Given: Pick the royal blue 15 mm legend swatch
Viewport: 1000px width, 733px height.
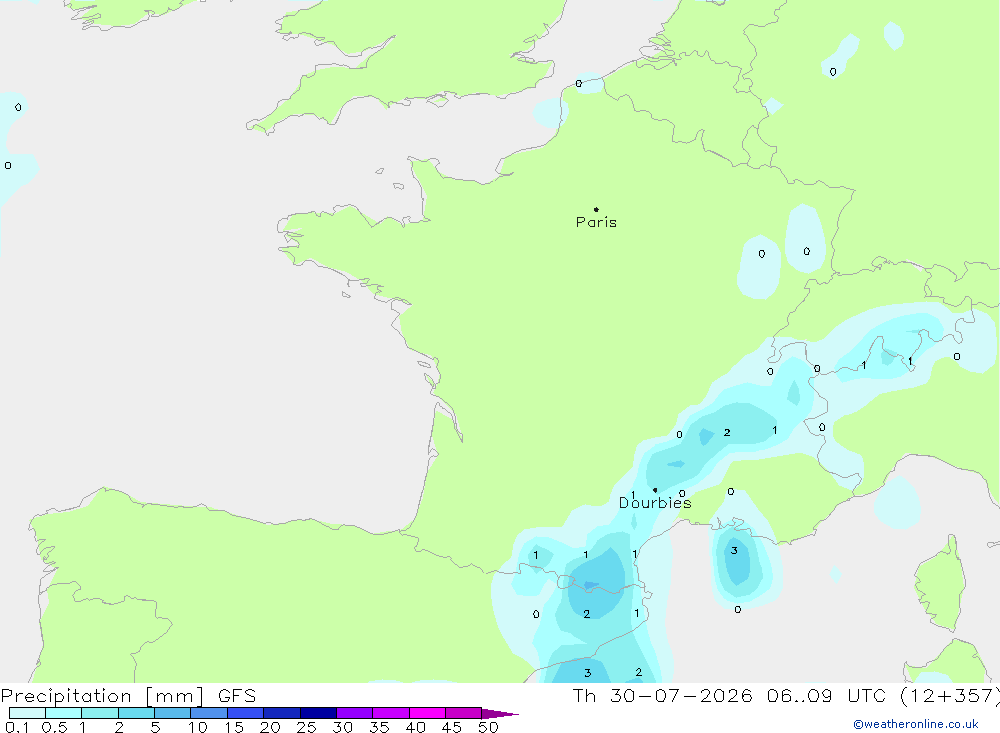Looking at the screenshot, I should click(246, 713).
